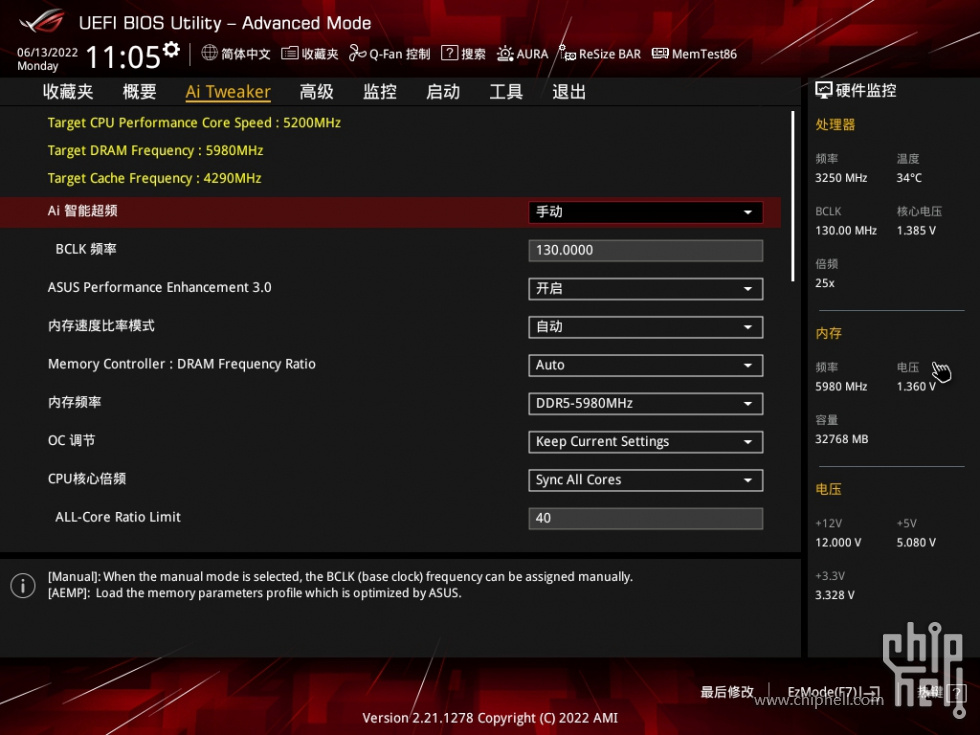Select the OC 调节 row label
The image size is (980, 735).
coord(71,441)
